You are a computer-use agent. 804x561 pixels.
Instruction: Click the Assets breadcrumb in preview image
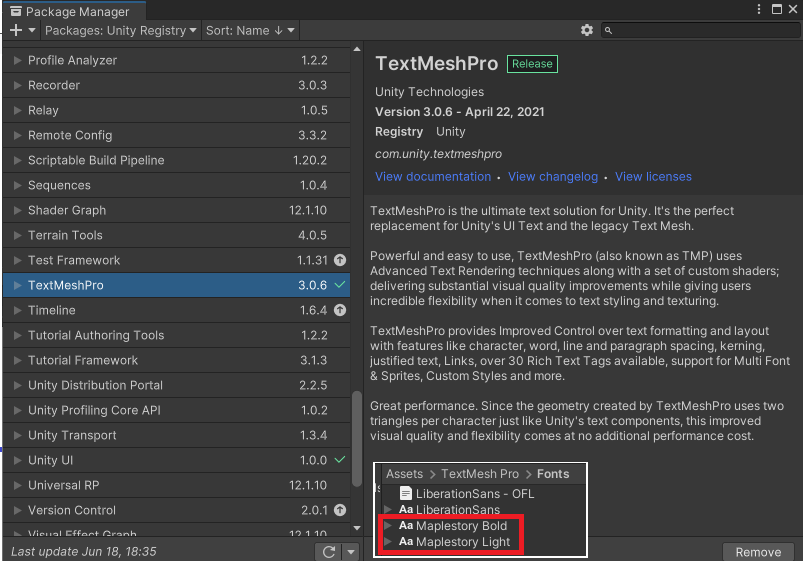tap(405, 474)
